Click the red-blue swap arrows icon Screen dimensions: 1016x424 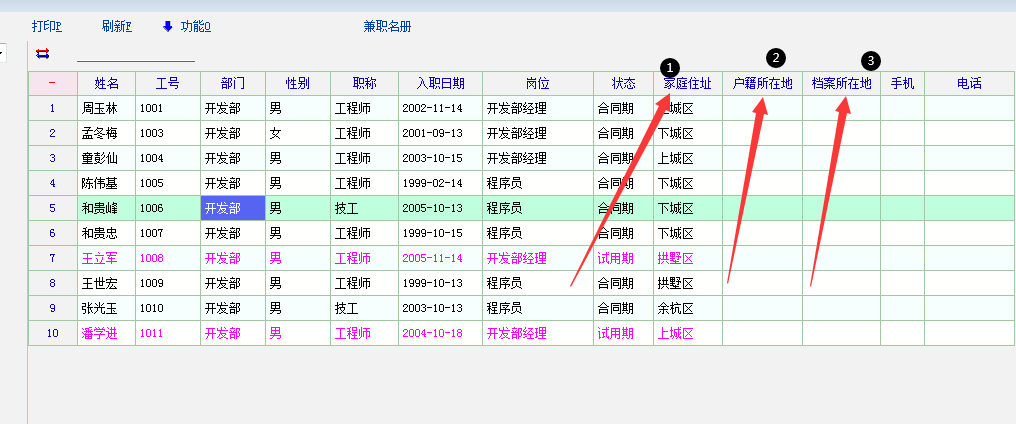coord(42,53)
